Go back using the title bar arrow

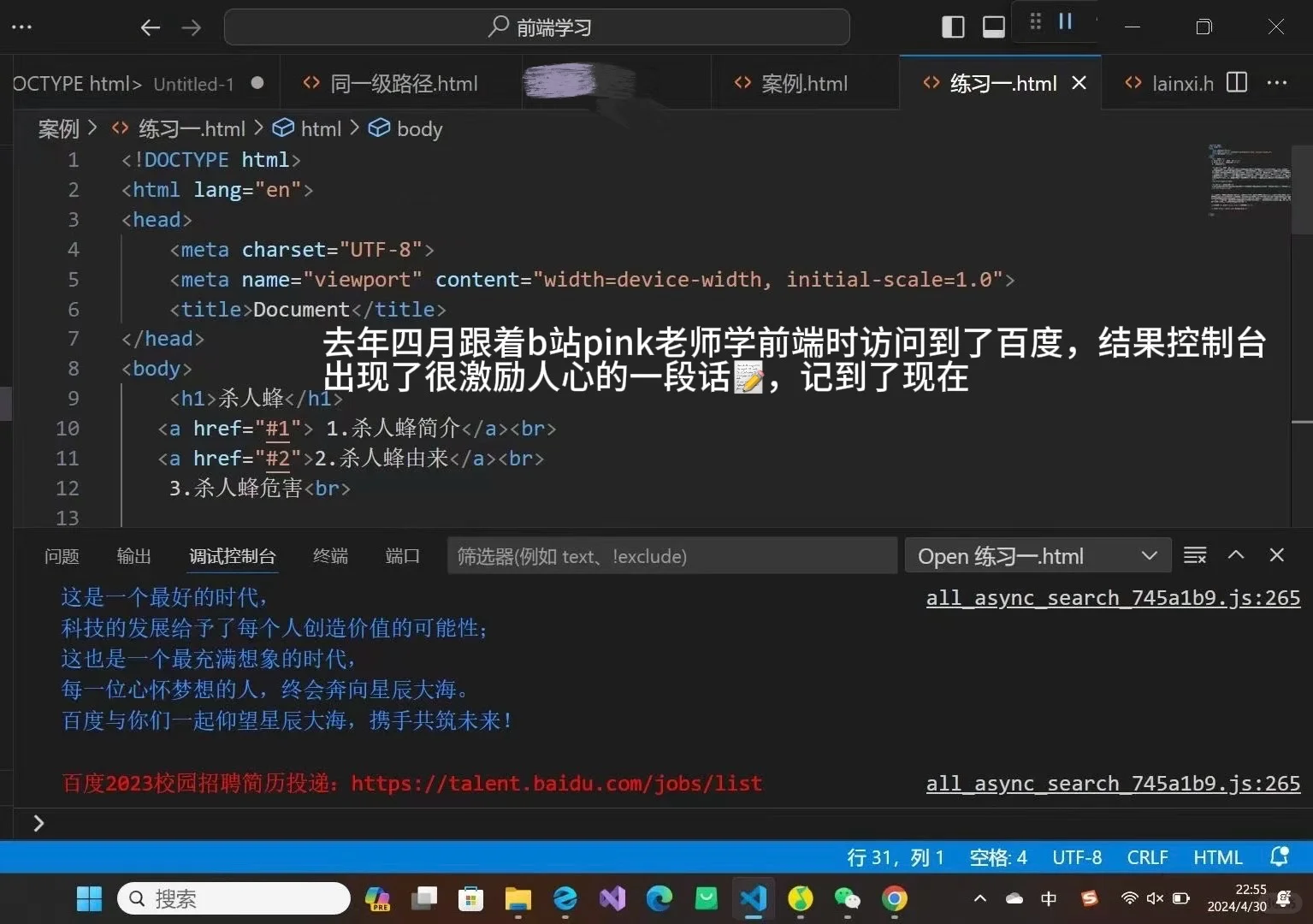(151, 27)
